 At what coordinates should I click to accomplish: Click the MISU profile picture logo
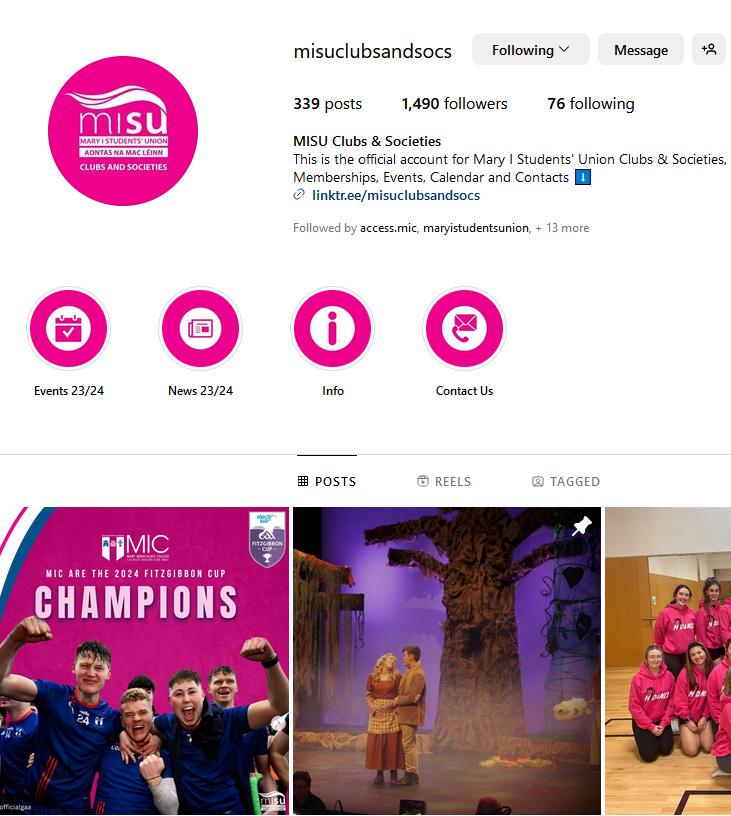click(x=123, y=131)
